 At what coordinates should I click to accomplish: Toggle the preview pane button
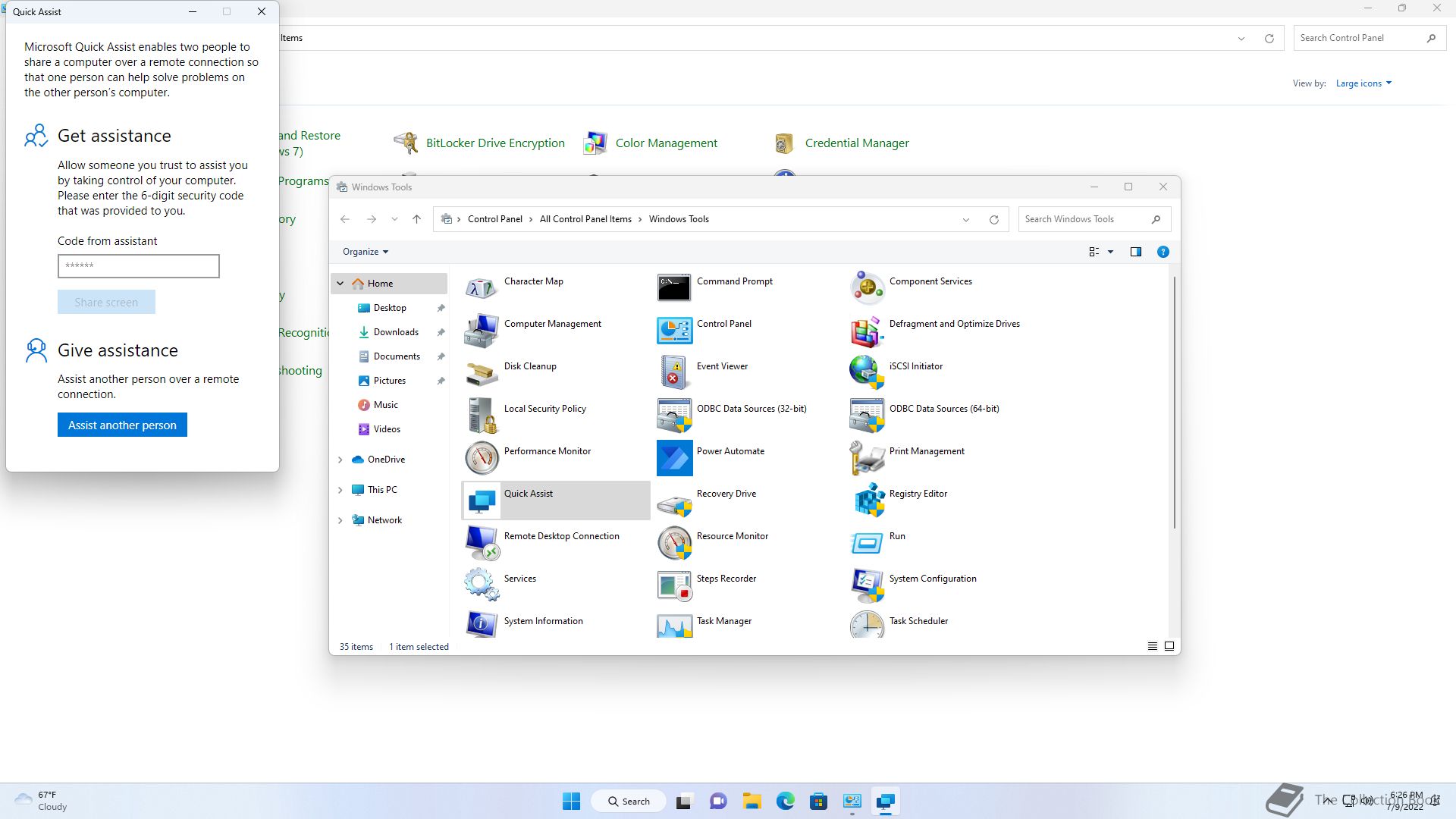[1135, 252]
